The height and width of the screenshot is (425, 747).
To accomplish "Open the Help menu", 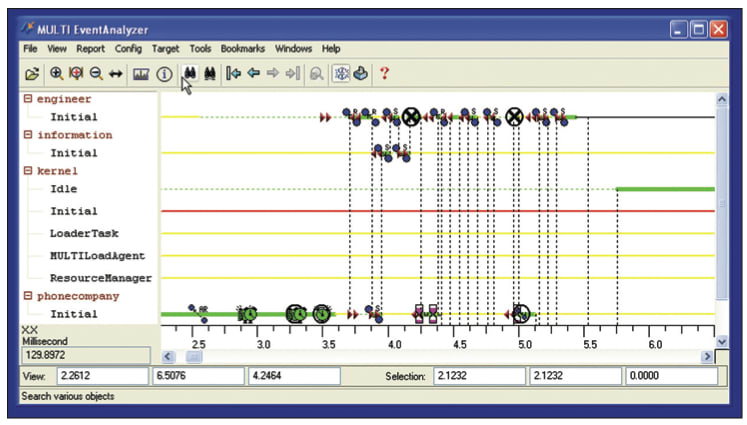I will click(331, 49).
